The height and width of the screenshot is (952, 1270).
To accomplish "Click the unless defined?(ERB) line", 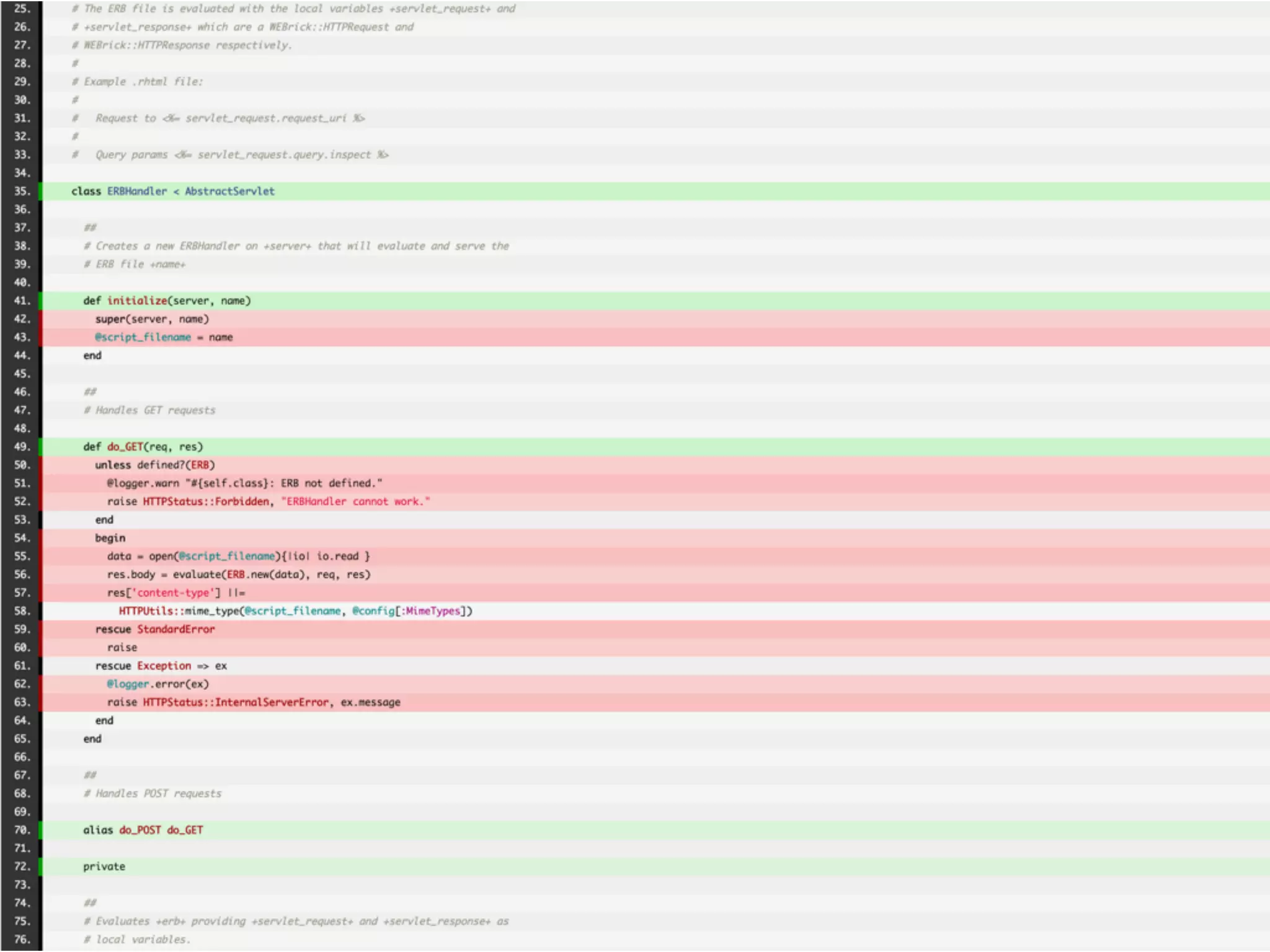I will point(155,465).
